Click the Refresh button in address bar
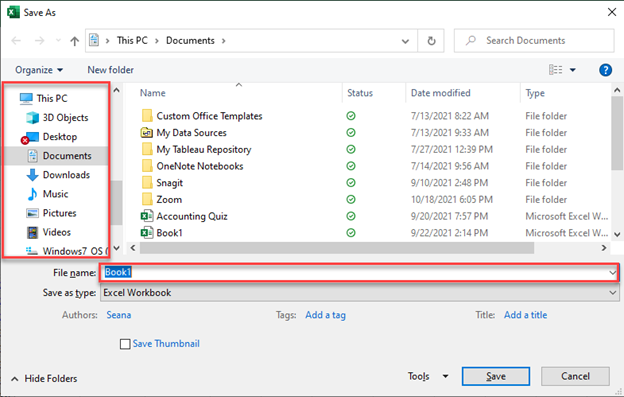Screen dimensions: 624x397 click(x=431, y=41)
